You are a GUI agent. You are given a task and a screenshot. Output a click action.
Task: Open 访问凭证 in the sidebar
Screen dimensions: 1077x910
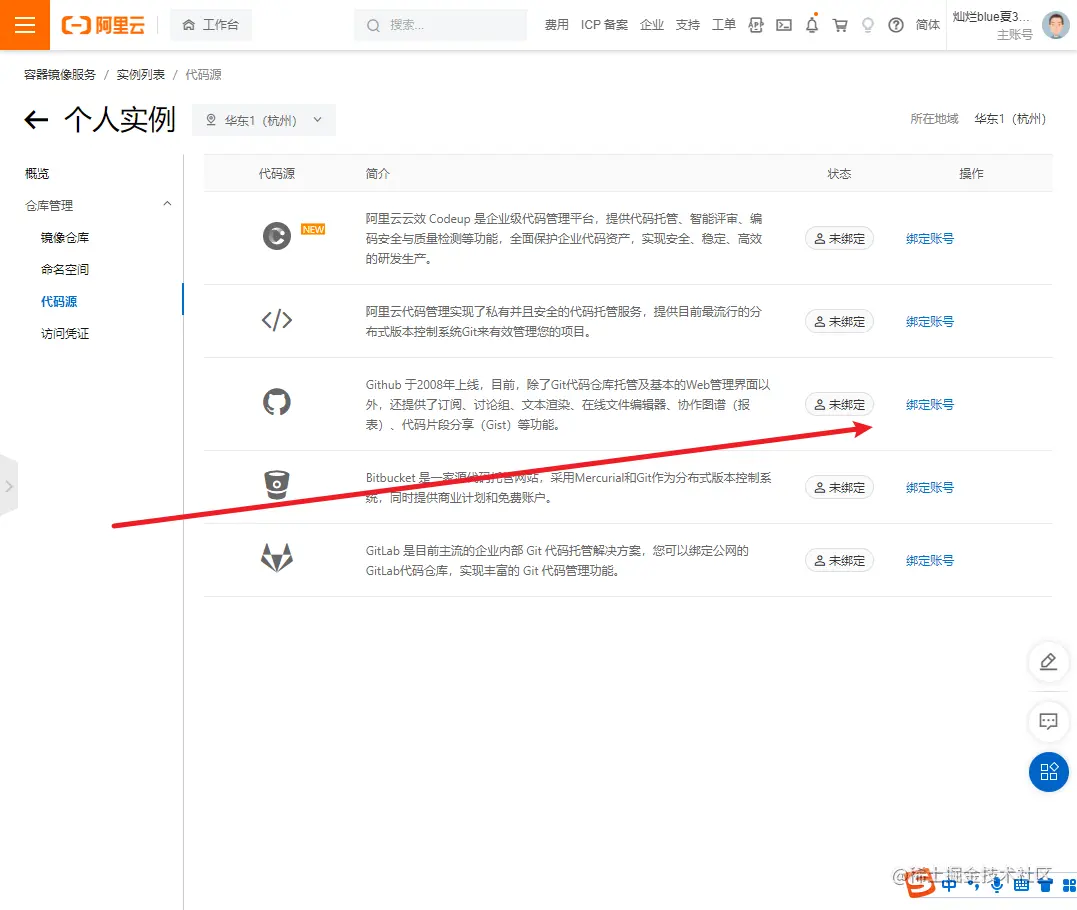pos(65,334)
